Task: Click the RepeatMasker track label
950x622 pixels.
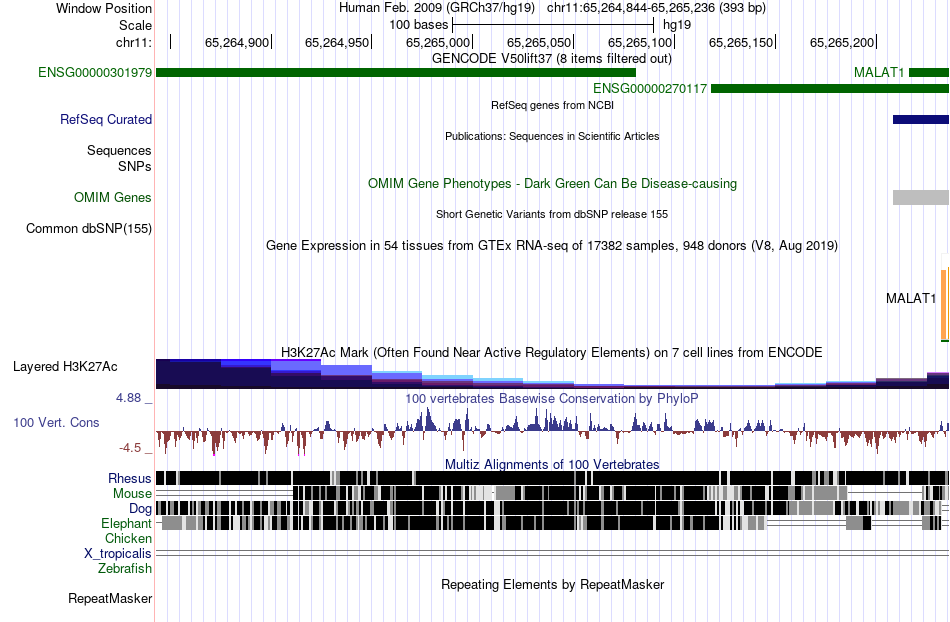Action: point(110,598)
